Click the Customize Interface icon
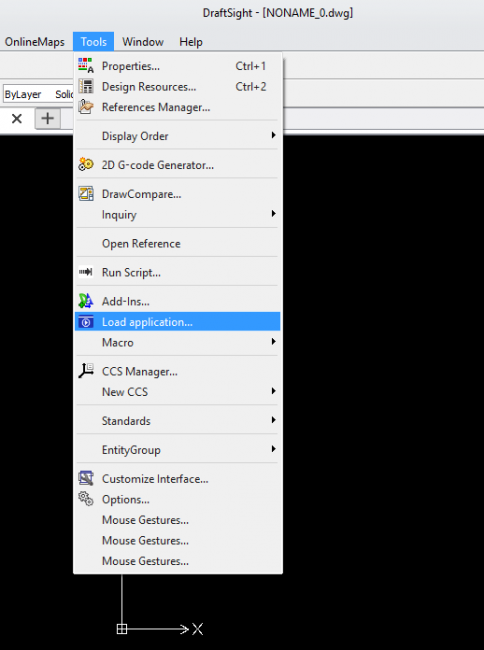The height and width of the screenshot is (650, 484). click(86, 478)
